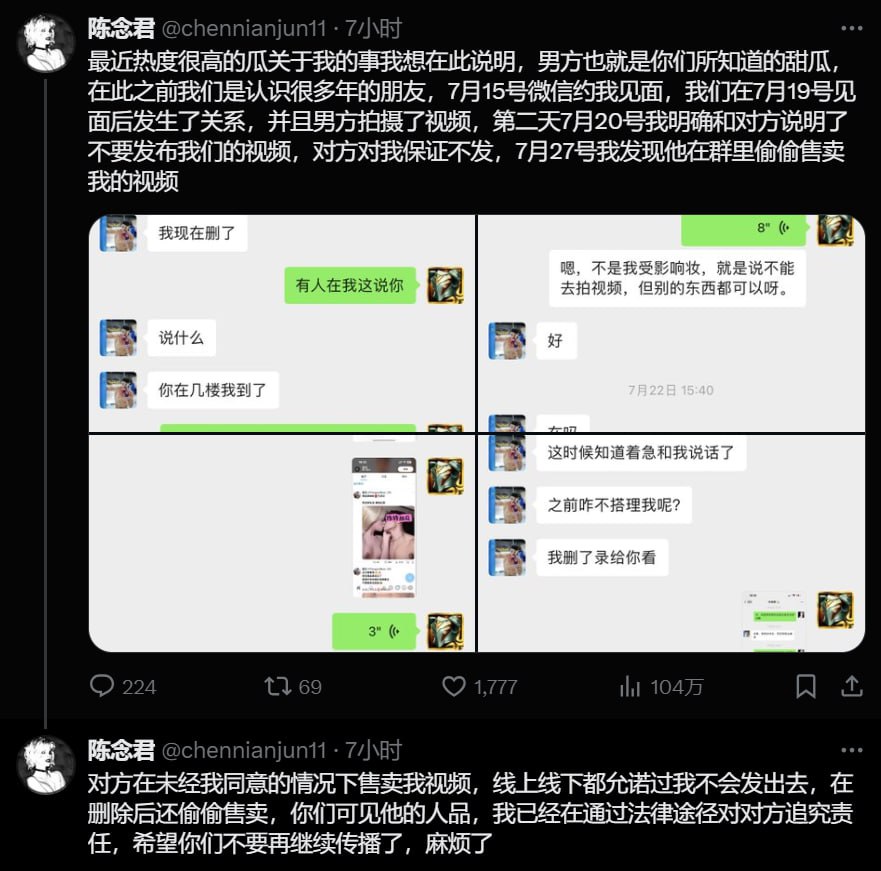Open the reply icon showing 224 comments
Viewport: 881px width, 871px height.
(x=102, y=686)
